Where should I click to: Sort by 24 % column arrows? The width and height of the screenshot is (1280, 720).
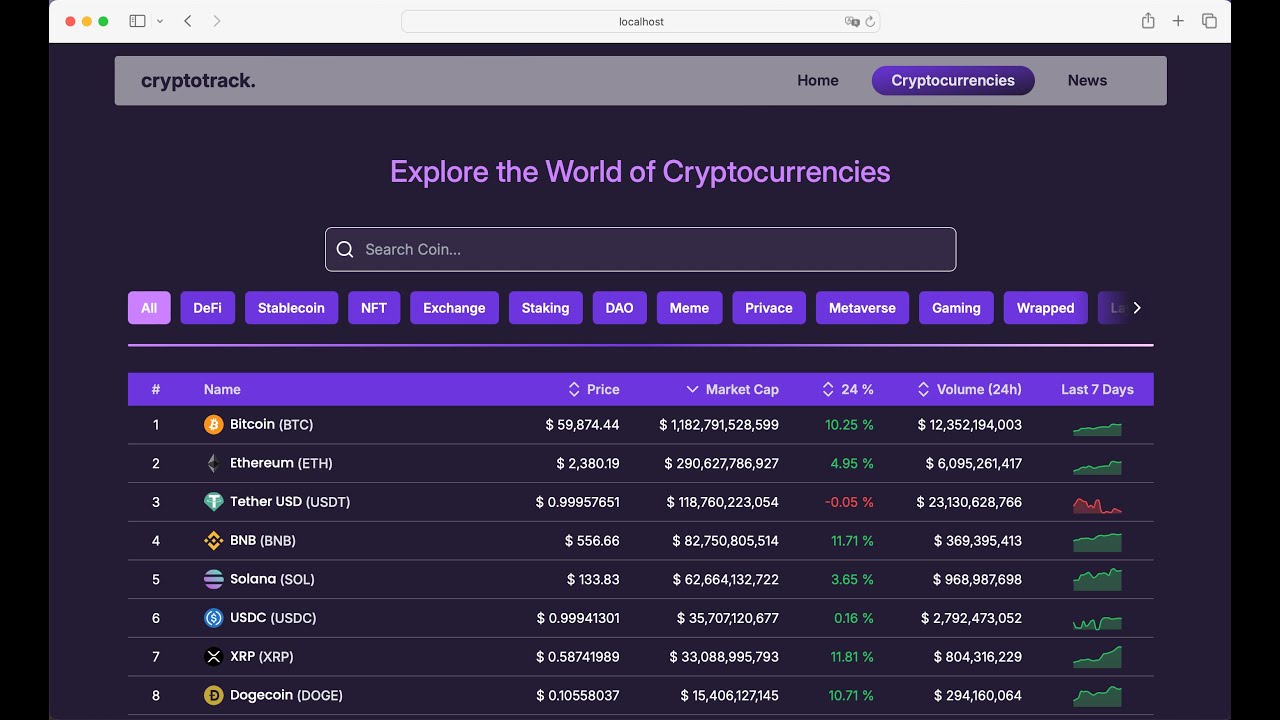[x=828, y=389]
